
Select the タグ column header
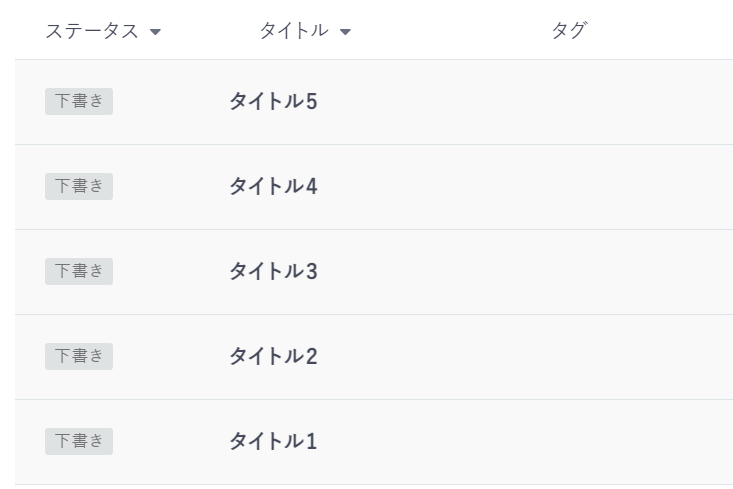point(569,30)
